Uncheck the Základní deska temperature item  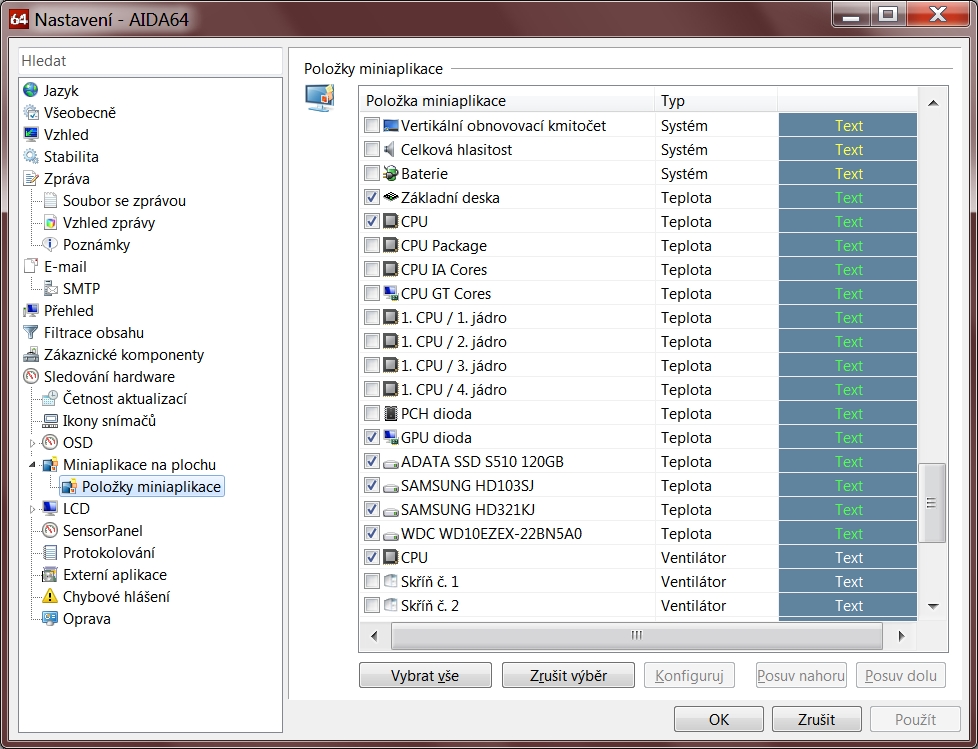(x=372, y=197)
